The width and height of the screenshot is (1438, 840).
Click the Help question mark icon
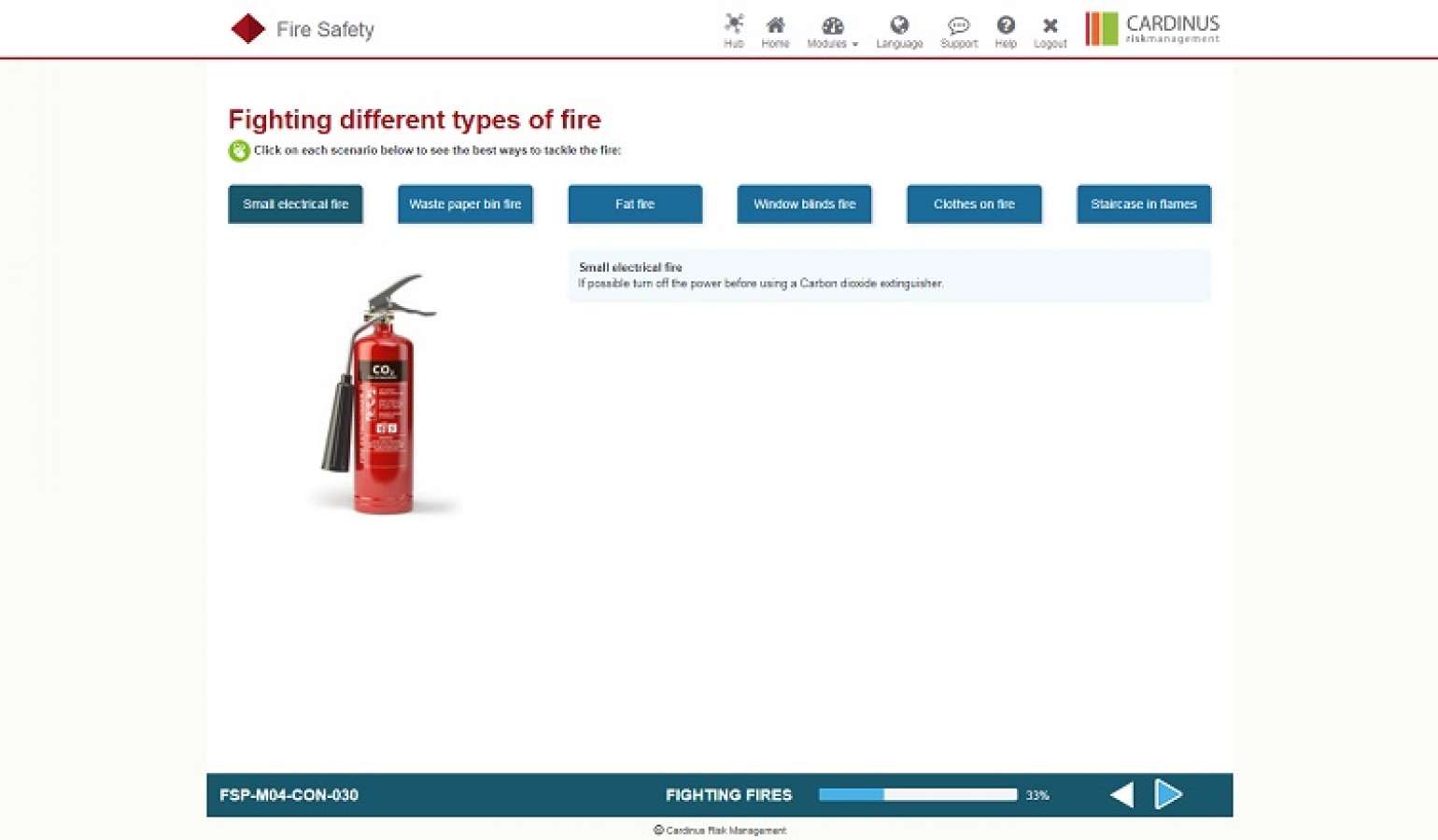click(1006, 26)
